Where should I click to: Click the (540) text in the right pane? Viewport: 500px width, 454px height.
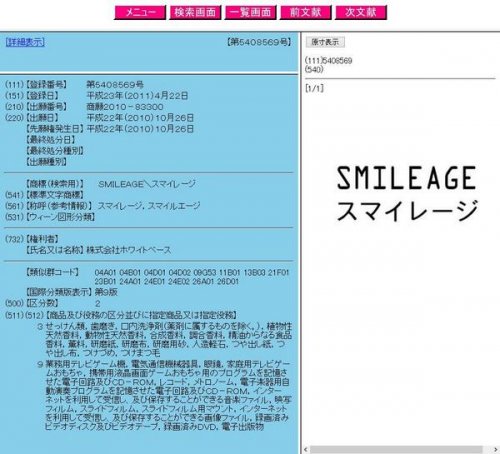point(314,70)
